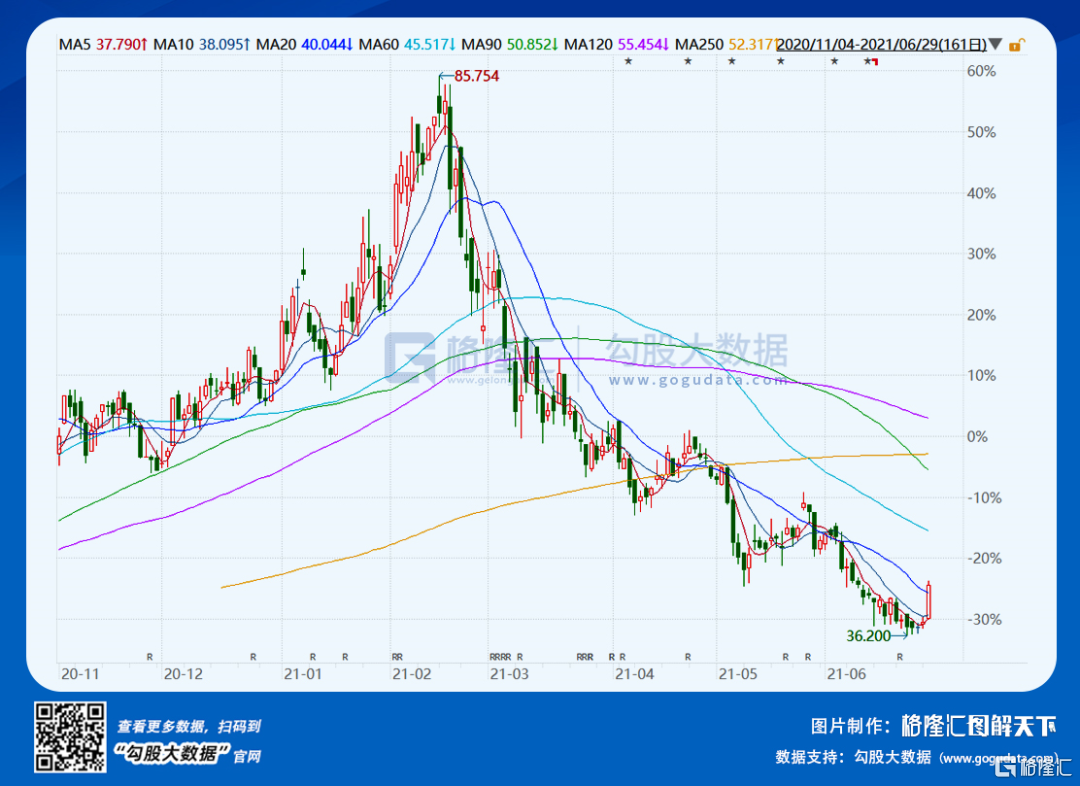Click the 36.200 low price label
1080x786 pixels.
[x=869, y=635]
